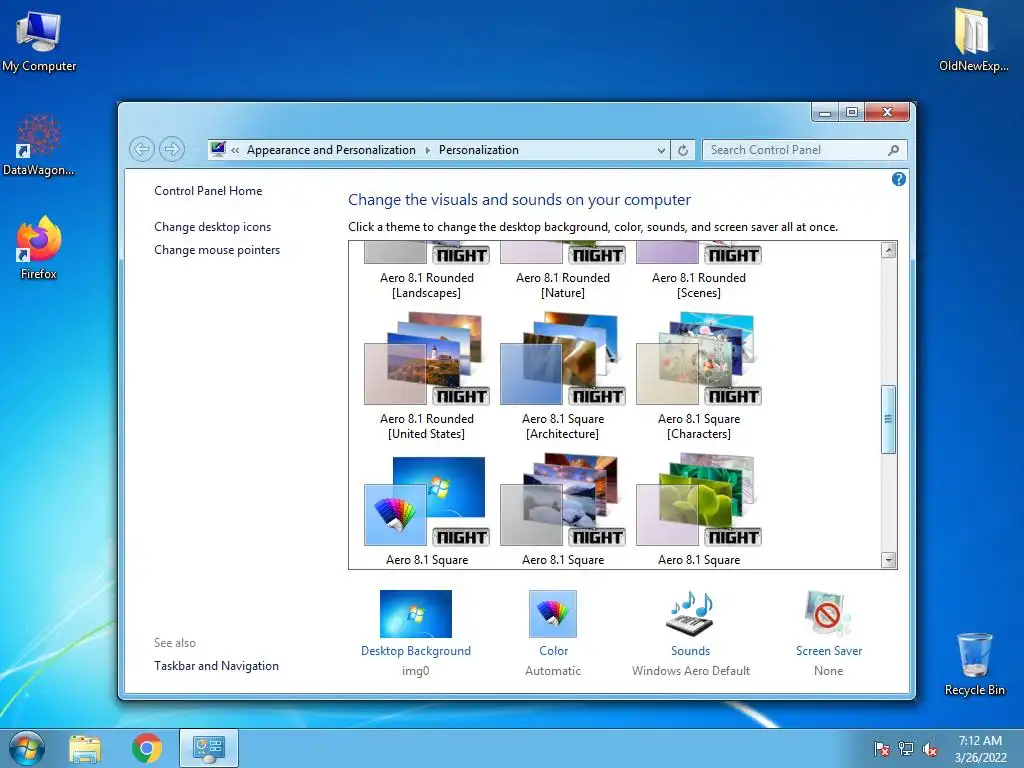This screenshot has width=1024, height=768.
Task: Choose Aero 8.1 Square theme with snowy landscape
Action: pos(563,509)
